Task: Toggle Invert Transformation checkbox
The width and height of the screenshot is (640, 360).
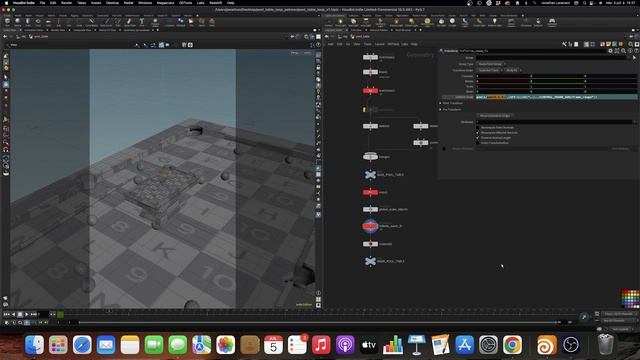Action: 478,143
